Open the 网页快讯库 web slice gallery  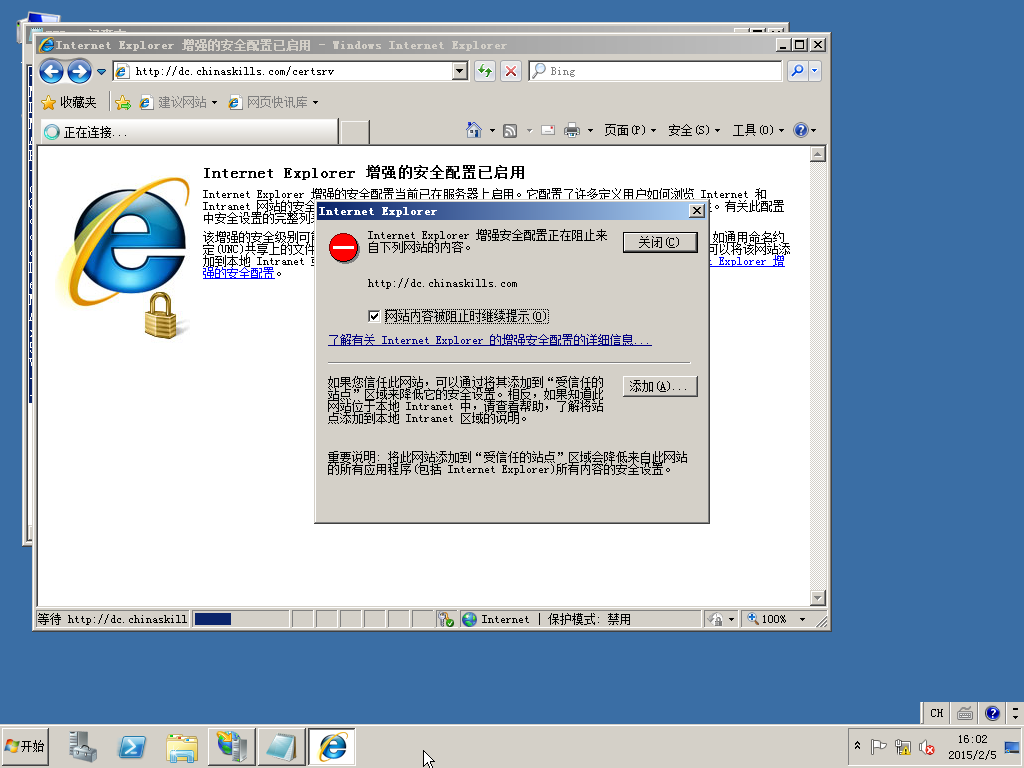coord(274,103)
